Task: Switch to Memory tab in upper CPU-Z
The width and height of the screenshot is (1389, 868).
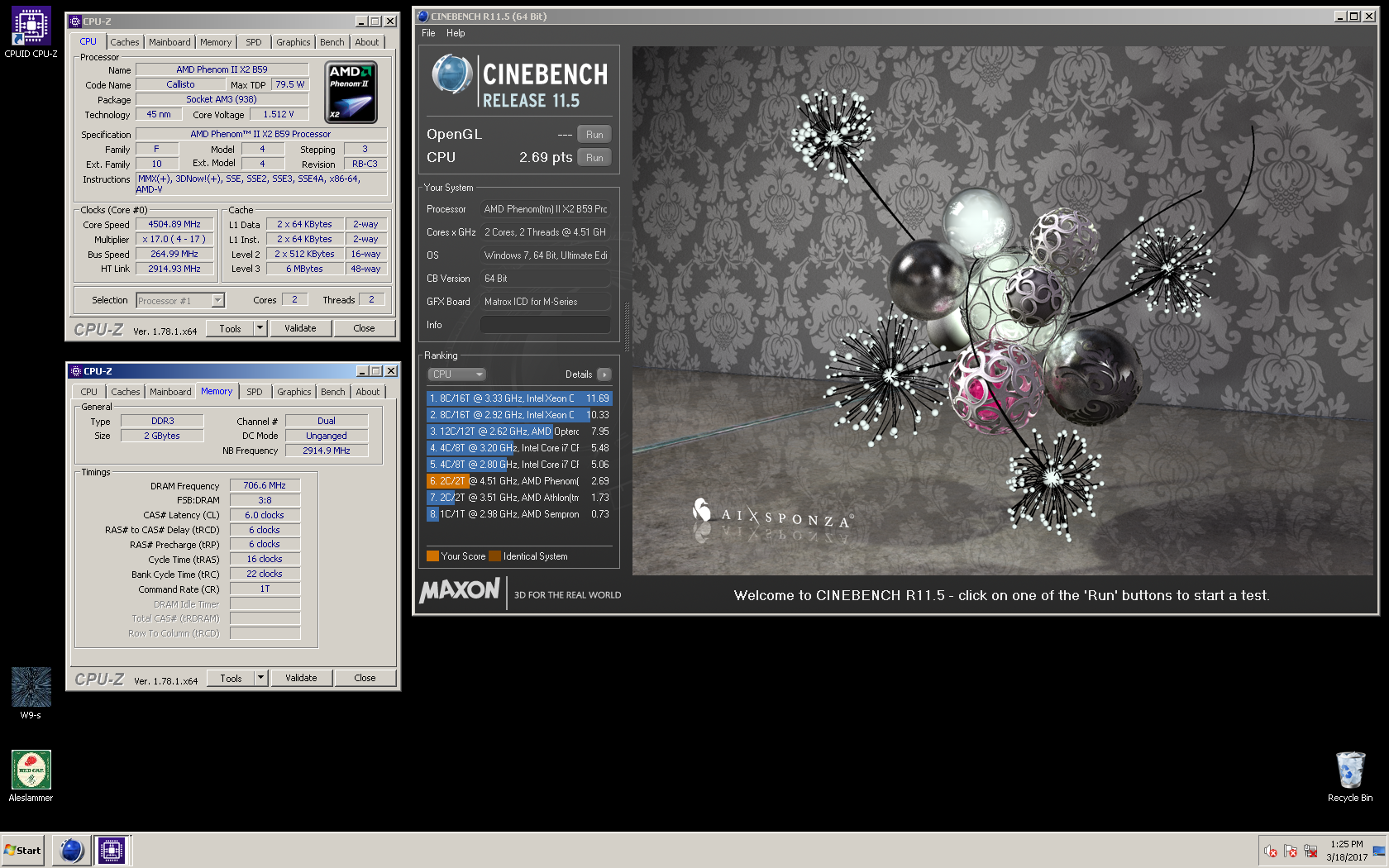Action: click(216, 42)
